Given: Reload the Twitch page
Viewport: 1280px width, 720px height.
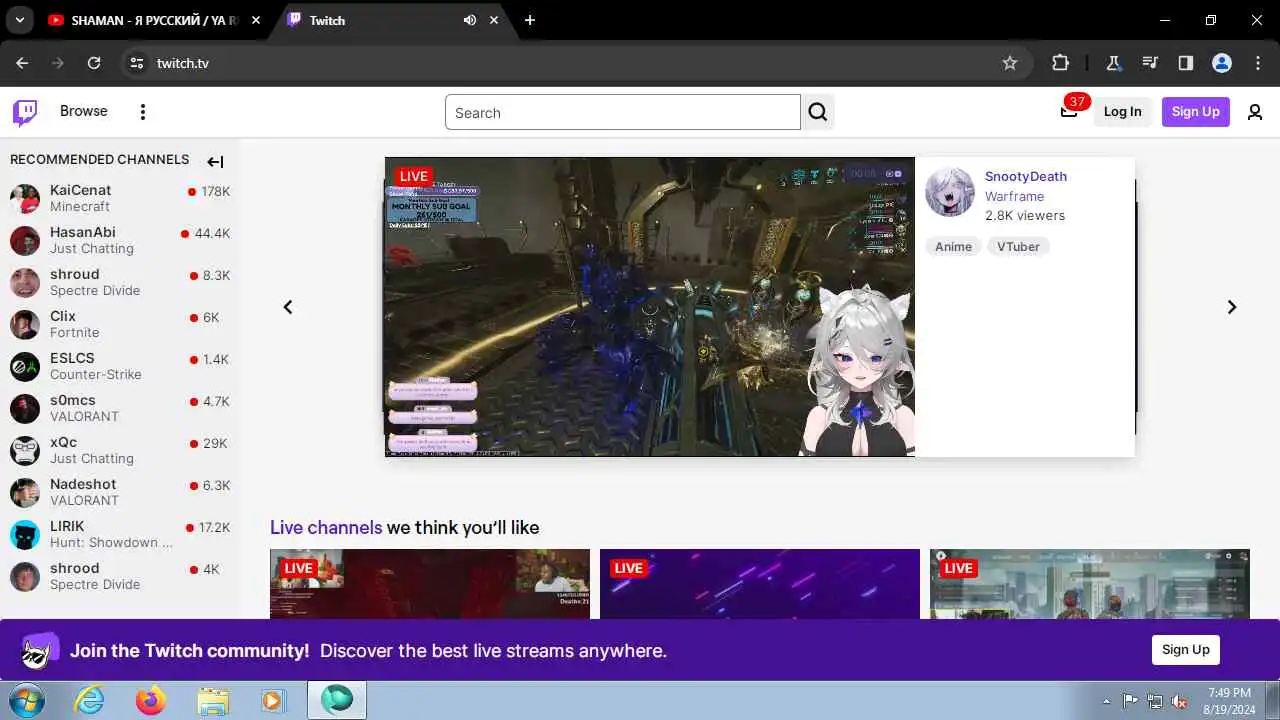Looking at the screenshot, I should (94, 63).
